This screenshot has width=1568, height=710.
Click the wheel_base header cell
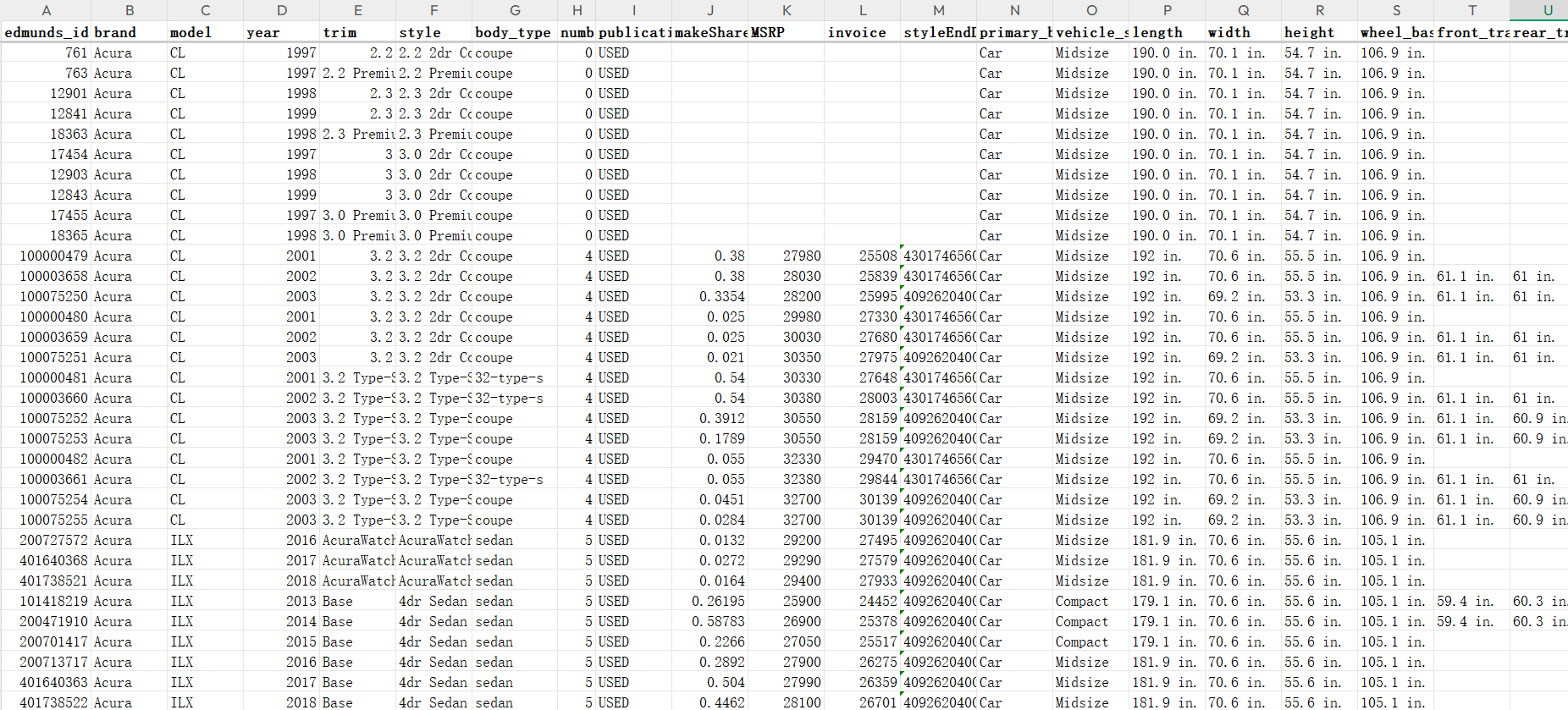pyautogui.click(x=1395, y=32)
